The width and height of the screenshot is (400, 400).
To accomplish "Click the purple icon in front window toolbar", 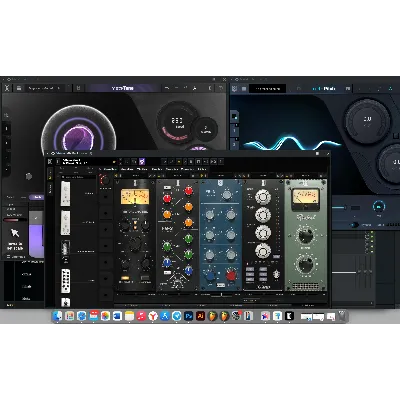I will tap(142, 162).
